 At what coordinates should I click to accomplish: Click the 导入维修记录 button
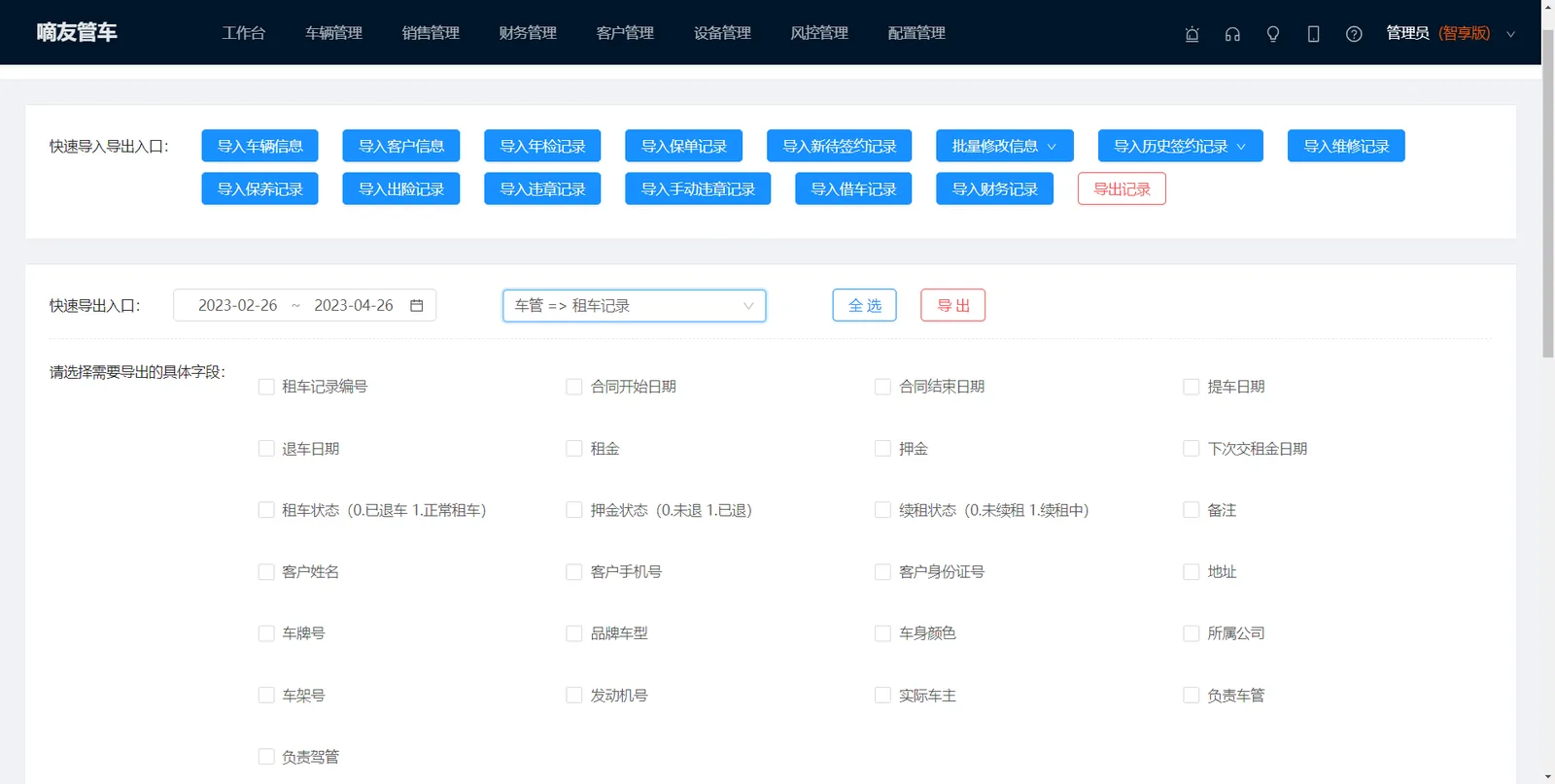[1346, 146]
